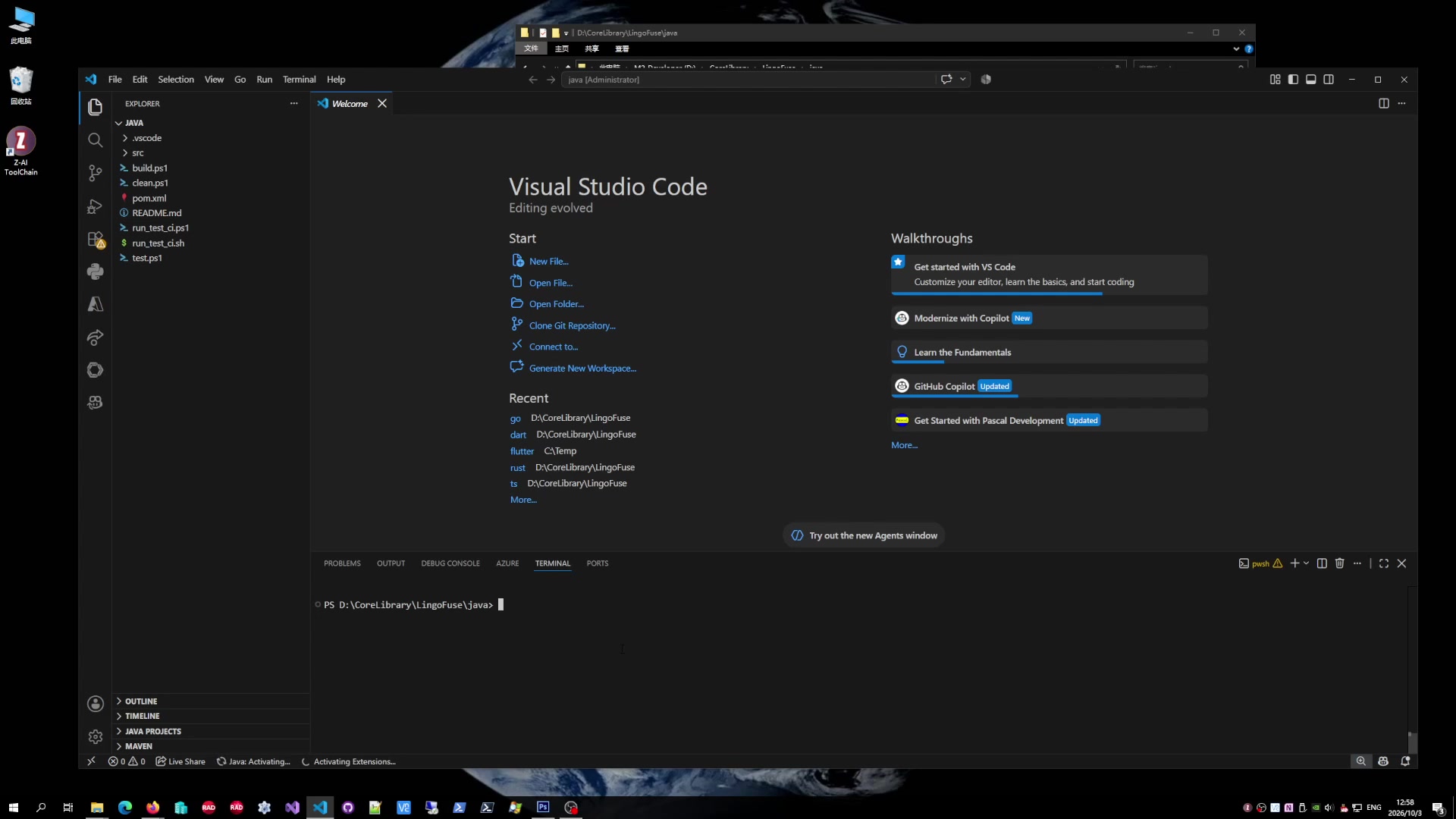
Task: Open the Get started with VS Code walkthrough
Action: pos(1049,275)
